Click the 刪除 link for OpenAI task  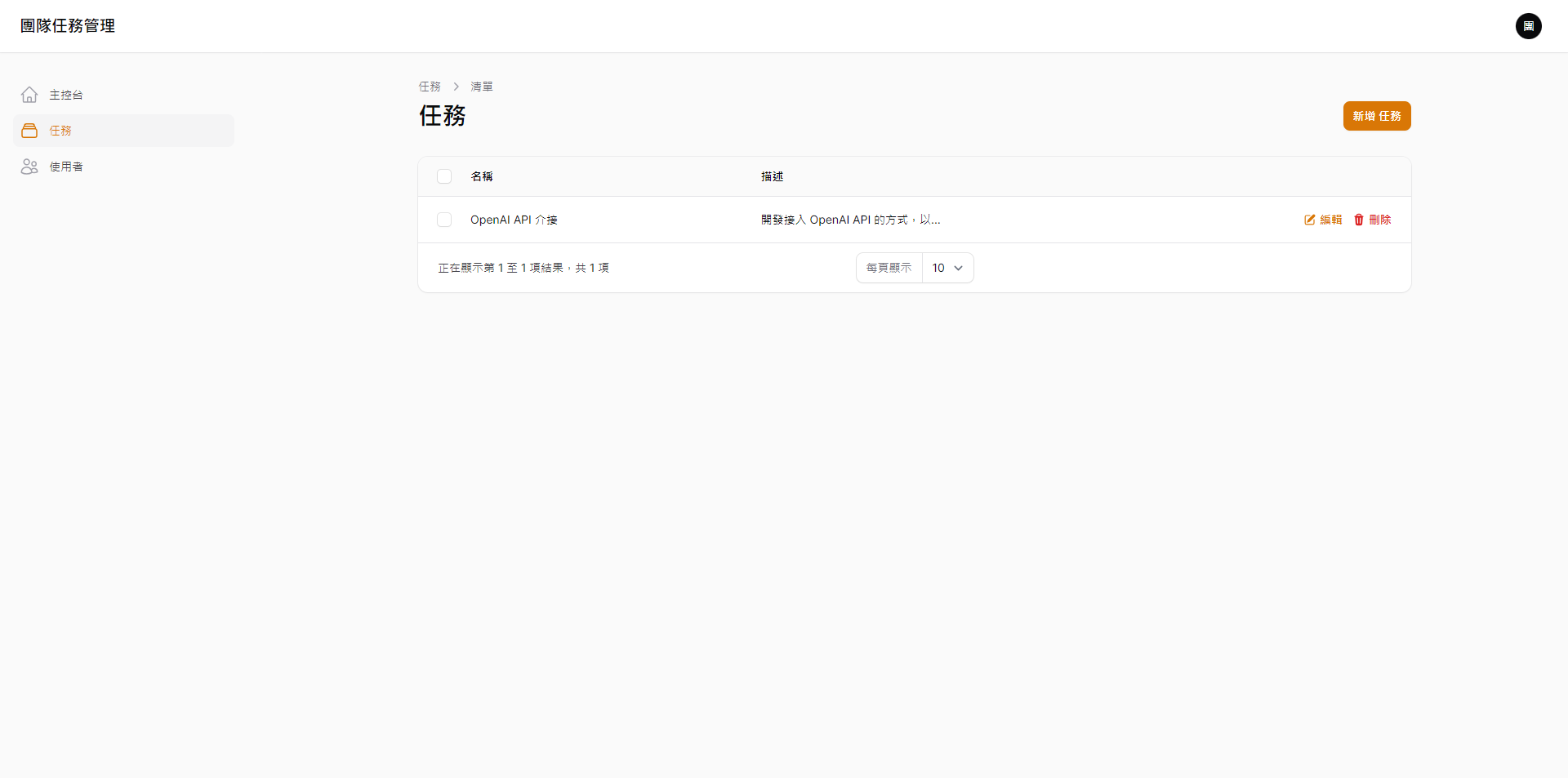coord(1372,220)
